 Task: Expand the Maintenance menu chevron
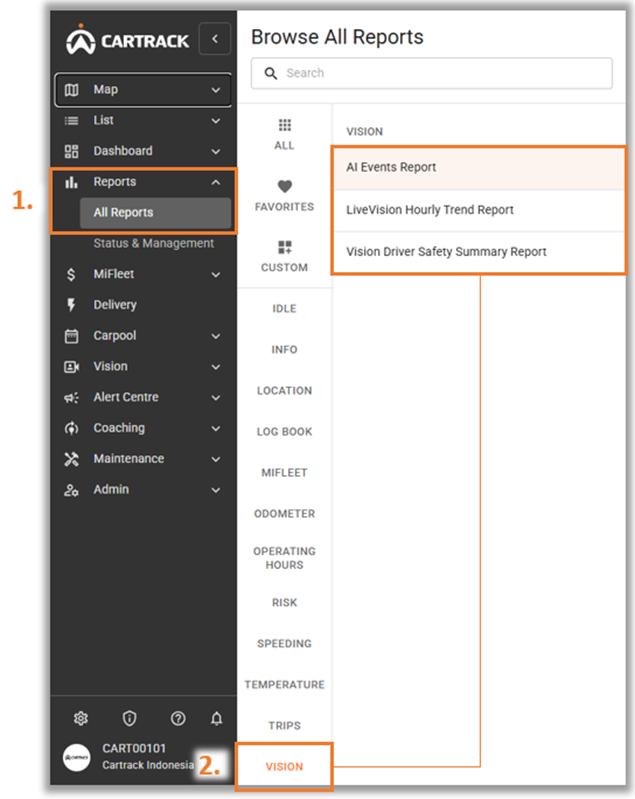tap(216, 459)
